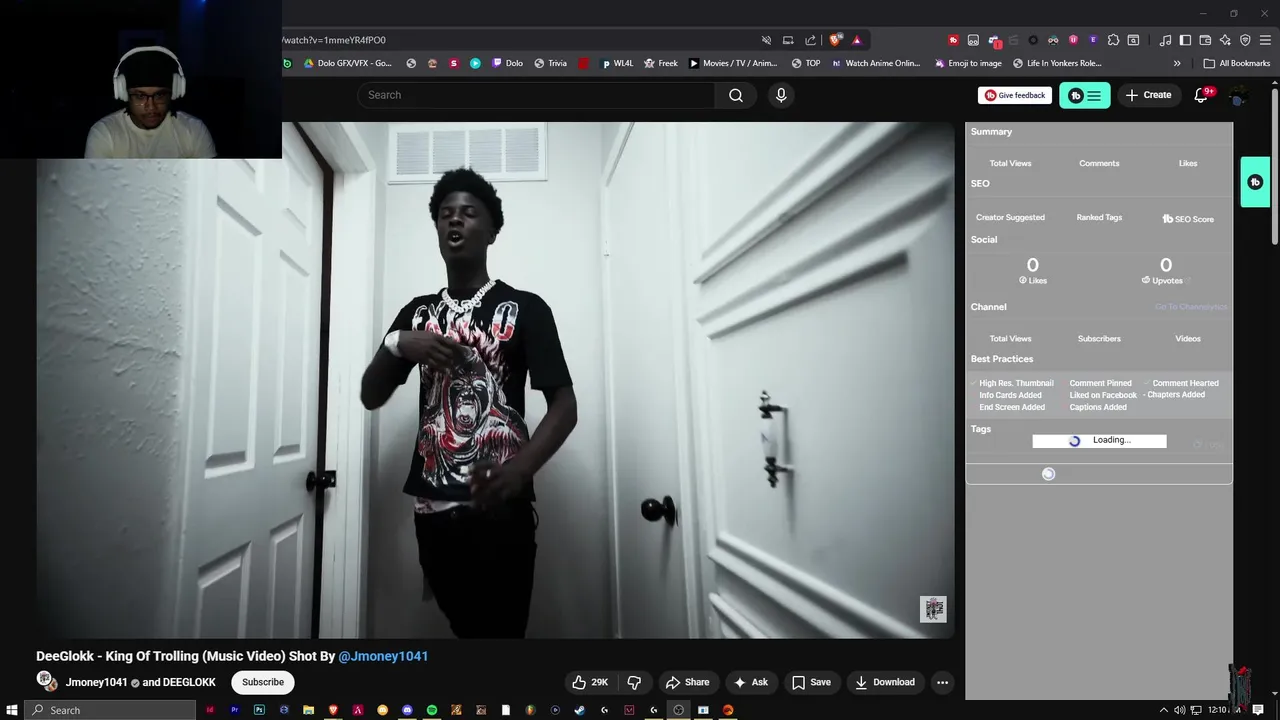Click the Brave Shields lion icon
The height and width of the screenshot is (720, 1280).
click(835, 40)
